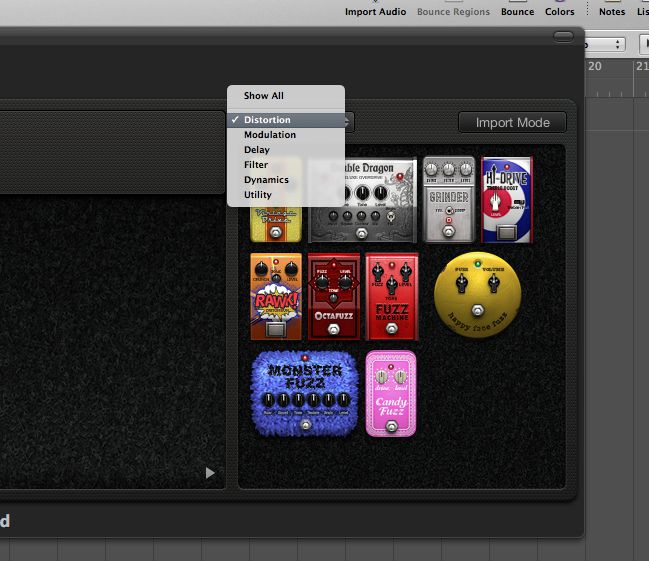The image size is (649, 561).
Task: Toggle Happy Face Fuzz footswitch
Action: click(478, 310)
